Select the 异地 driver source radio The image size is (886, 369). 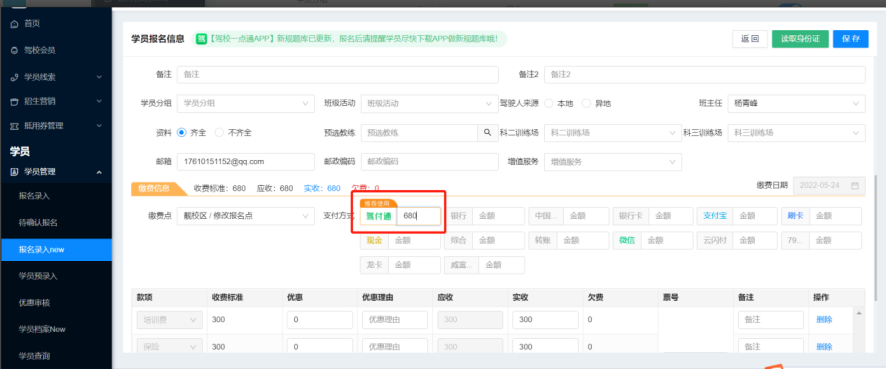click(587, 103)
